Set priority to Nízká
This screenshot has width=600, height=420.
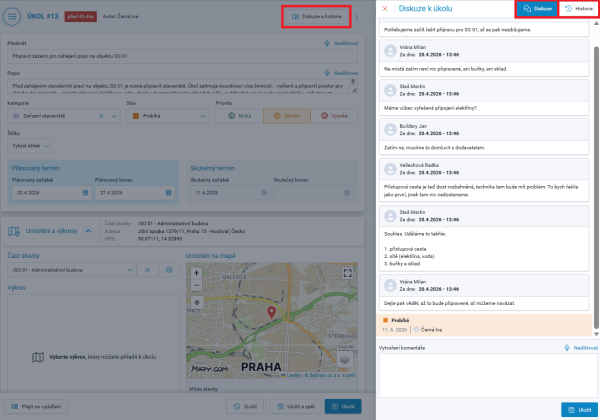(x=240, y=116)
